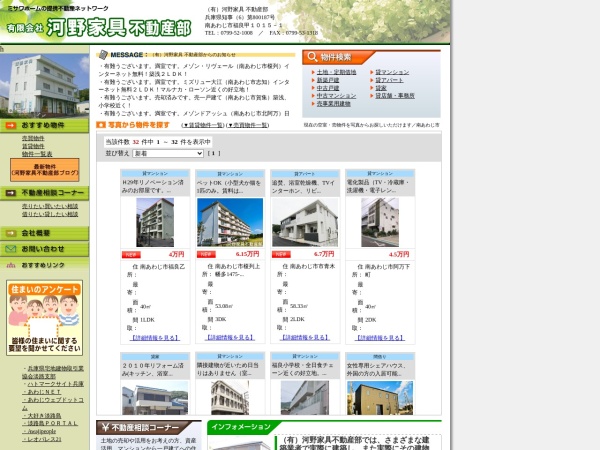The width and height of the screenshot is (600, 450).
Task: Click the 女性専用シェアハウス listing photo
Action: tap(380, 398)
